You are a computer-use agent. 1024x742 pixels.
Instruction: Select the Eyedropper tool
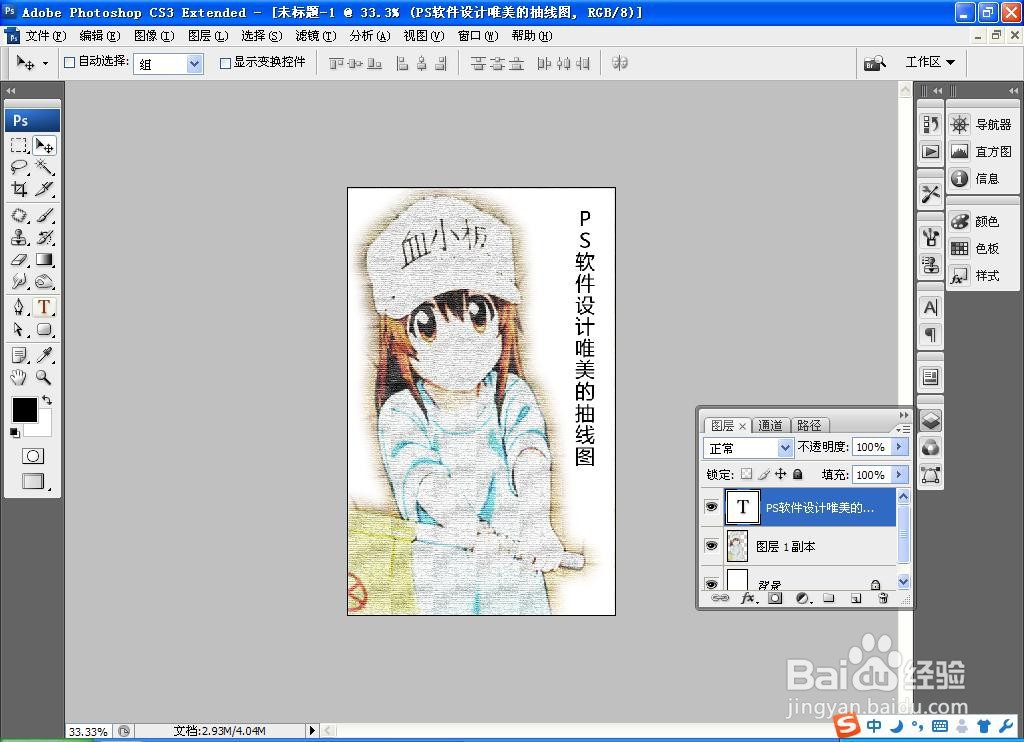(44, 355)
